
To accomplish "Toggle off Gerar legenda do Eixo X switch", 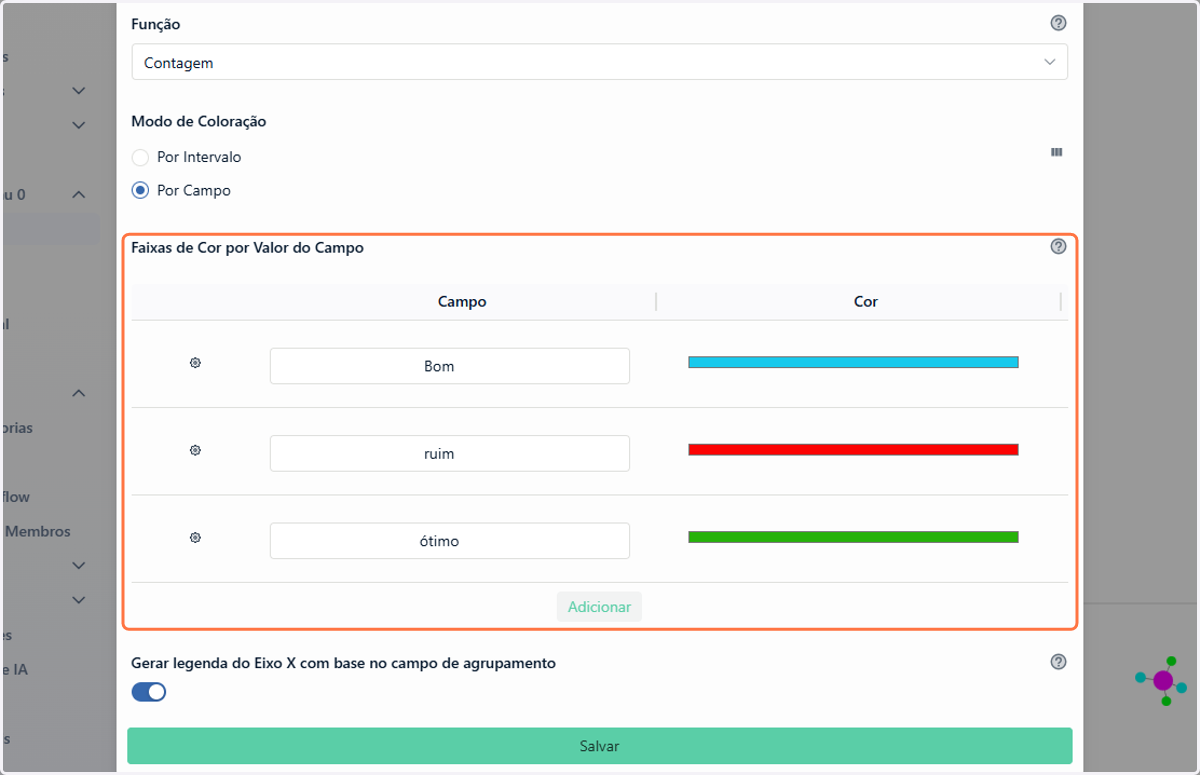I will point(149,692).
